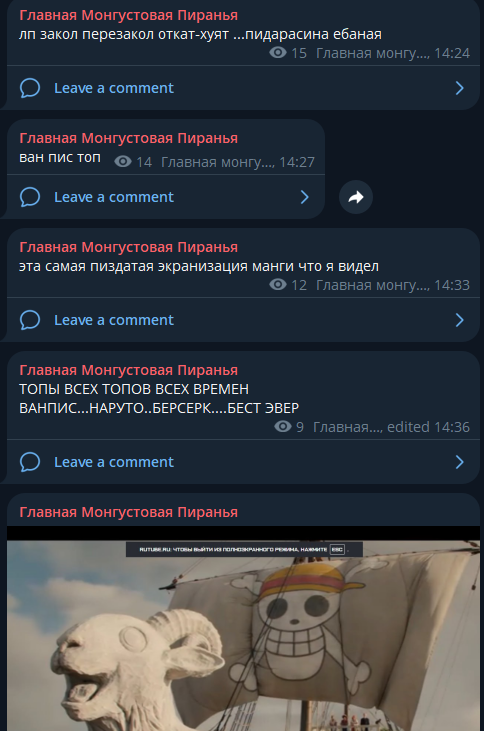Screen dimensions: 484x731
Task: Open channel name above the pirate ship image
Action: 129,512
